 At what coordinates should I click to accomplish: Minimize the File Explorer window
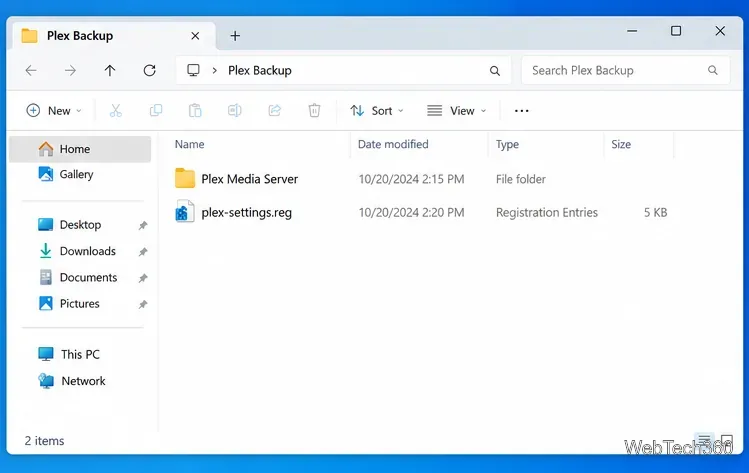click(632, 31)
